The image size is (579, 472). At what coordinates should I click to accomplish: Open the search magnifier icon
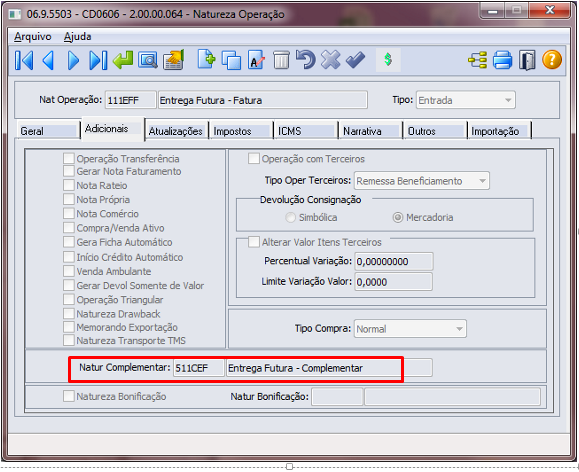coord(148,60)
